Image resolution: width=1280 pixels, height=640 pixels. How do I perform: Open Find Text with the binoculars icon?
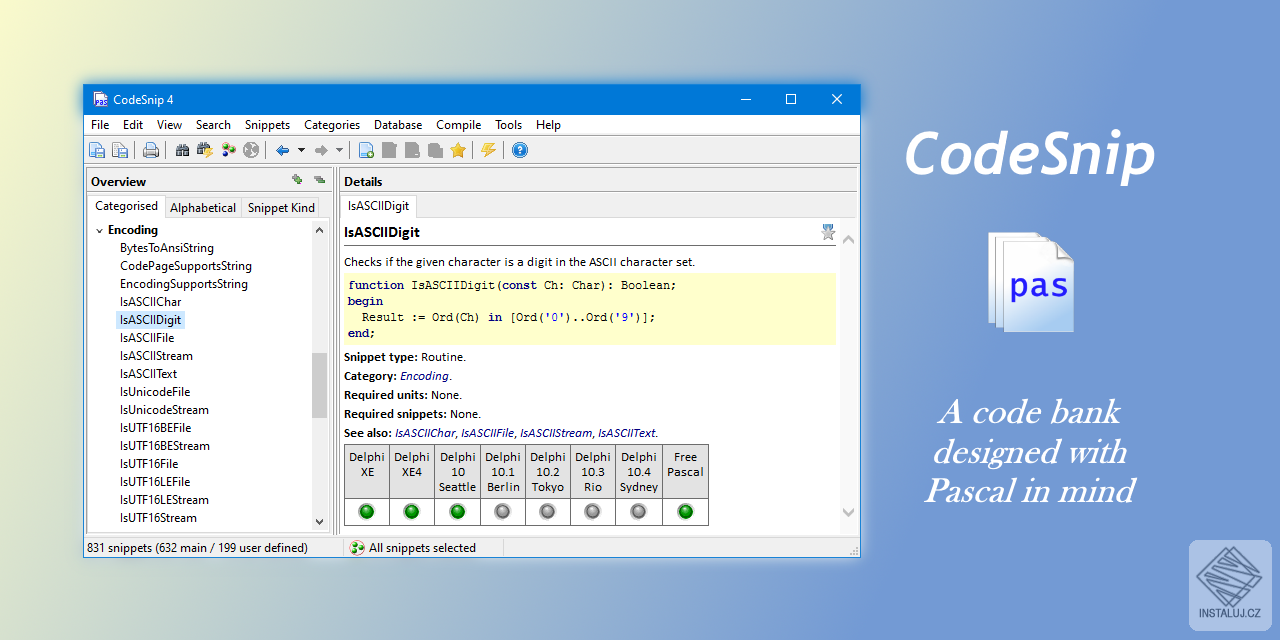(182, 150)
